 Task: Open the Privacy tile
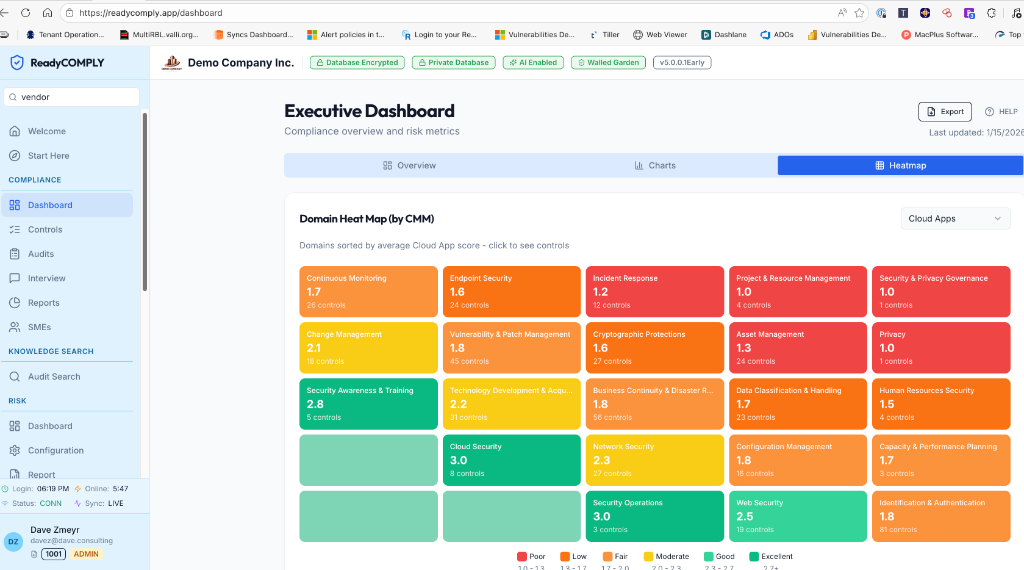[941, 347]
